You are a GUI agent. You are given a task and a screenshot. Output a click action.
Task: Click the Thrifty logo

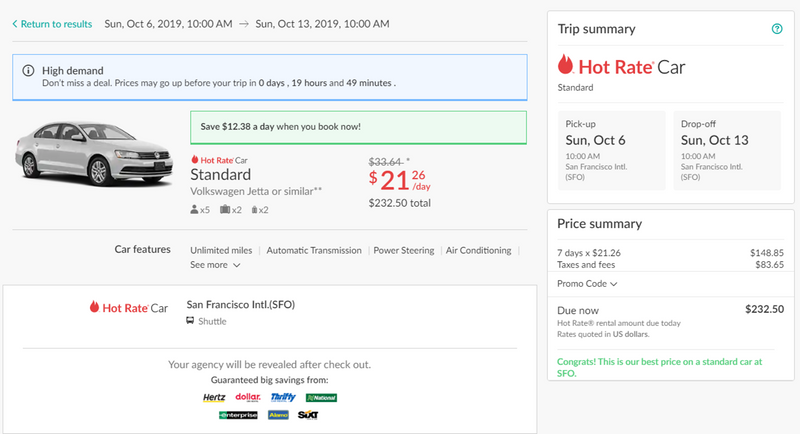[283, 397]
